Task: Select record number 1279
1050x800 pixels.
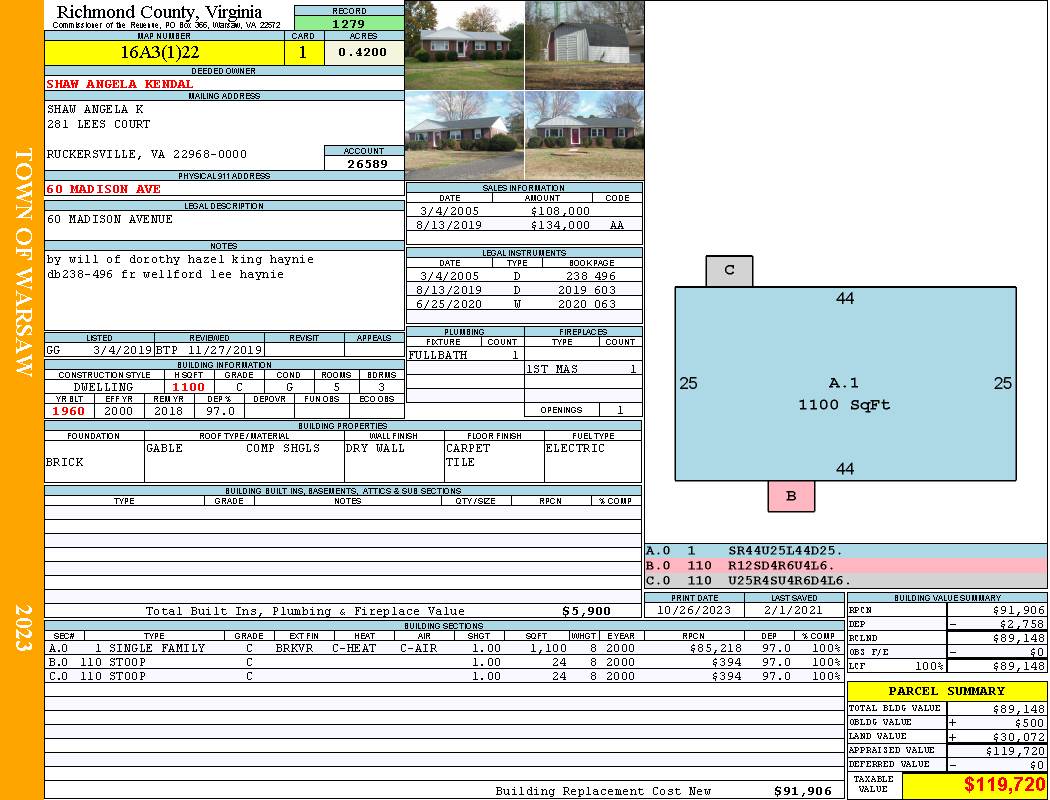Action: click(x=349, y=23)
